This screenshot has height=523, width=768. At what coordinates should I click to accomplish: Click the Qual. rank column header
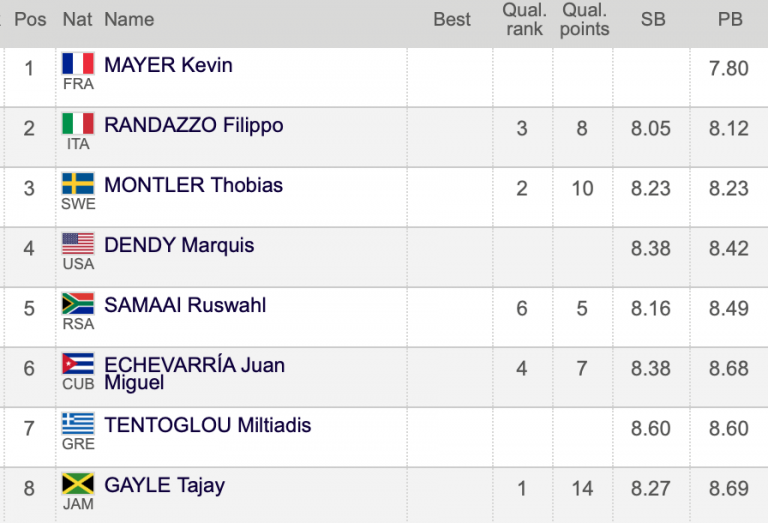point(524,19)
